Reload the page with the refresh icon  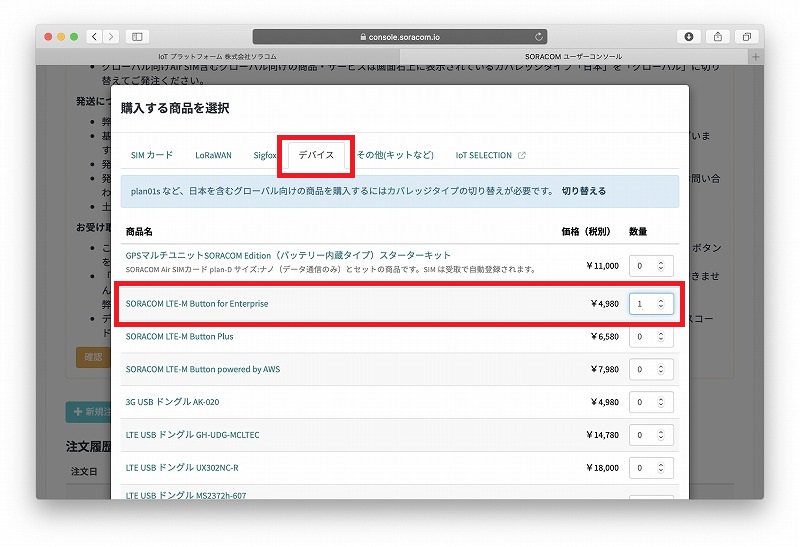point(539,37)
